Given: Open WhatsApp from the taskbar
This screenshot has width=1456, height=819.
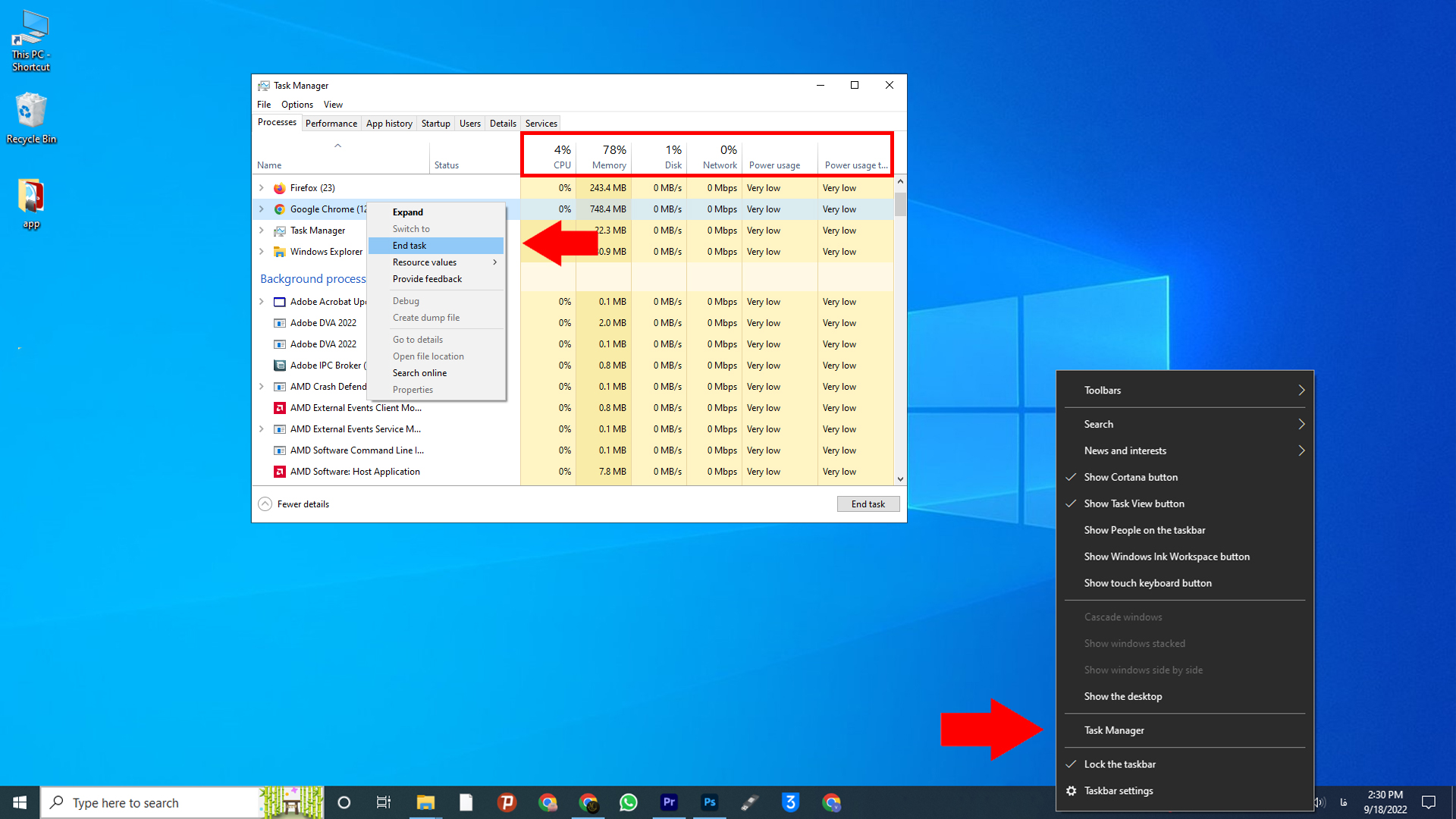Looking at the screenshot, I should click(x=629, y=802).
